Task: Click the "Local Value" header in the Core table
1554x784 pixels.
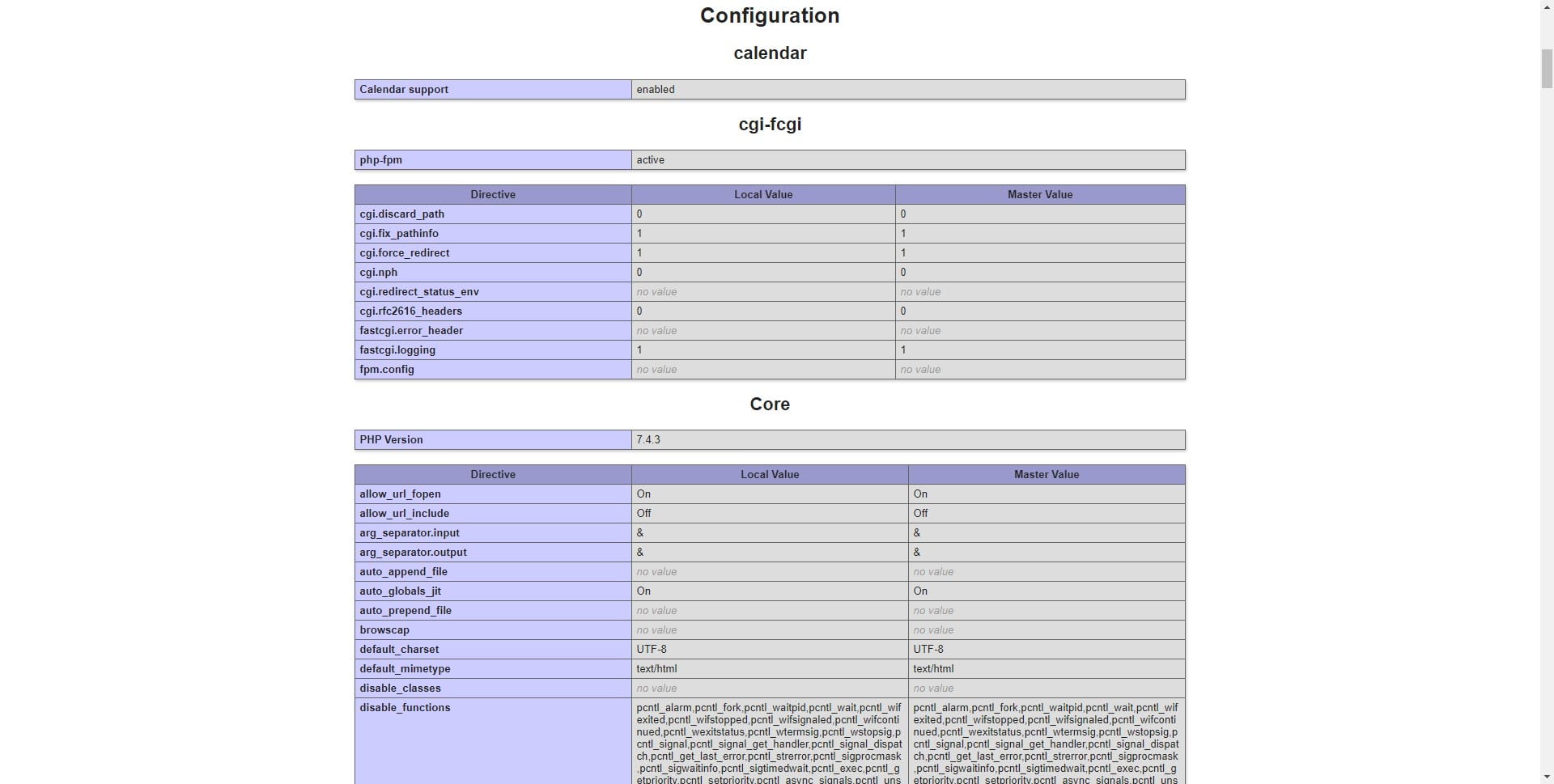Action: (x=770, y=475)
